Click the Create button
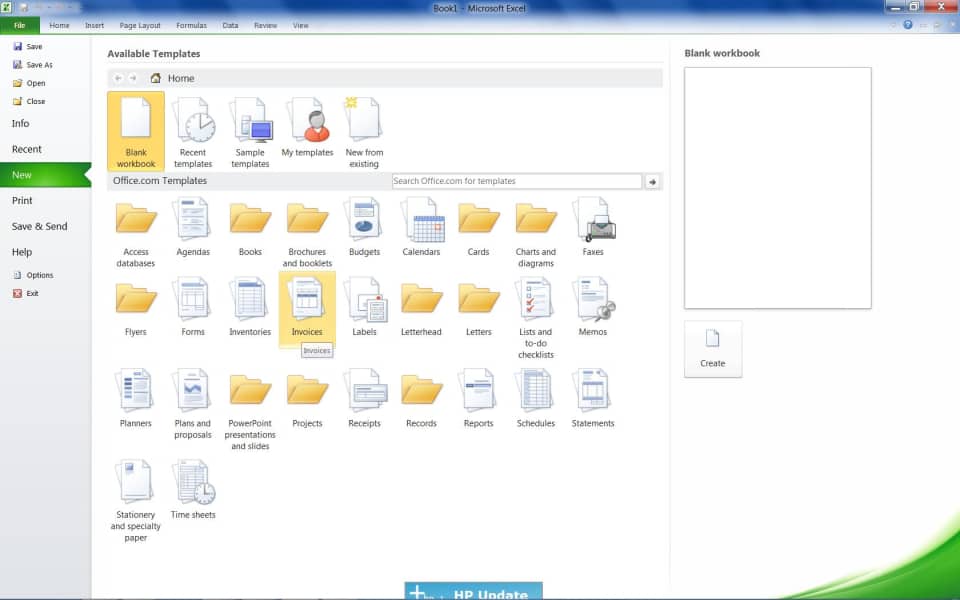This screenshot has height=600, width=960. (712, 348)
